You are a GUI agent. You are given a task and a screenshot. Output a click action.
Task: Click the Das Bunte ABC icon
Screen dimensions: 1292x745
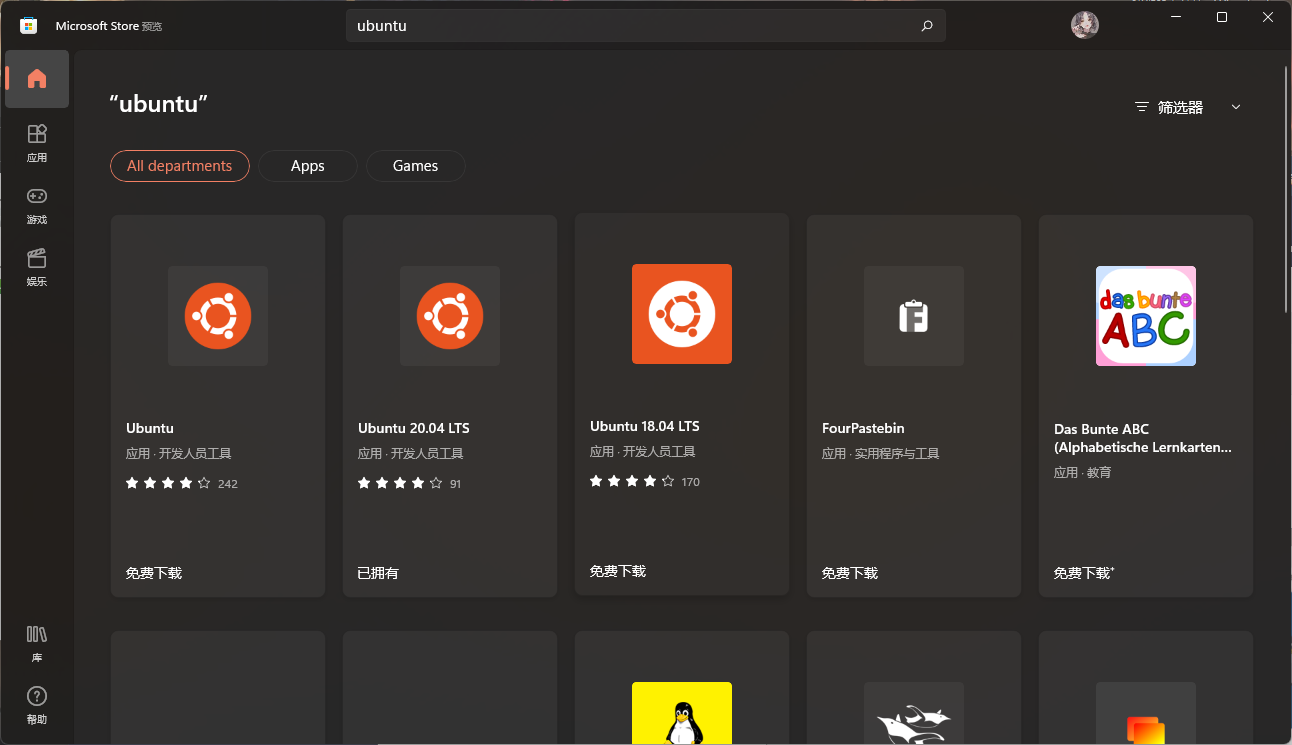pos(1146,316)
